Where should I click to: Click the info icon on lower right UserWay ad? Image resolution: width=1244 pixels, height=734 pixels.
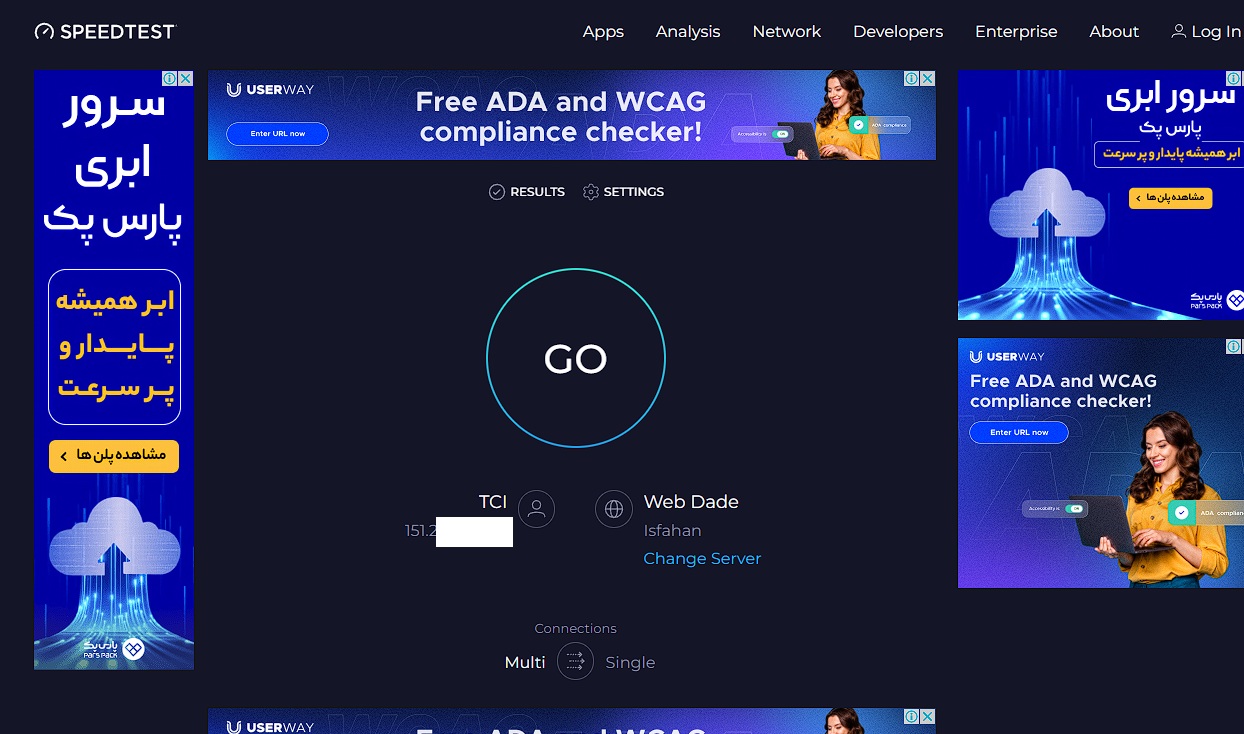click(1235, 346)
